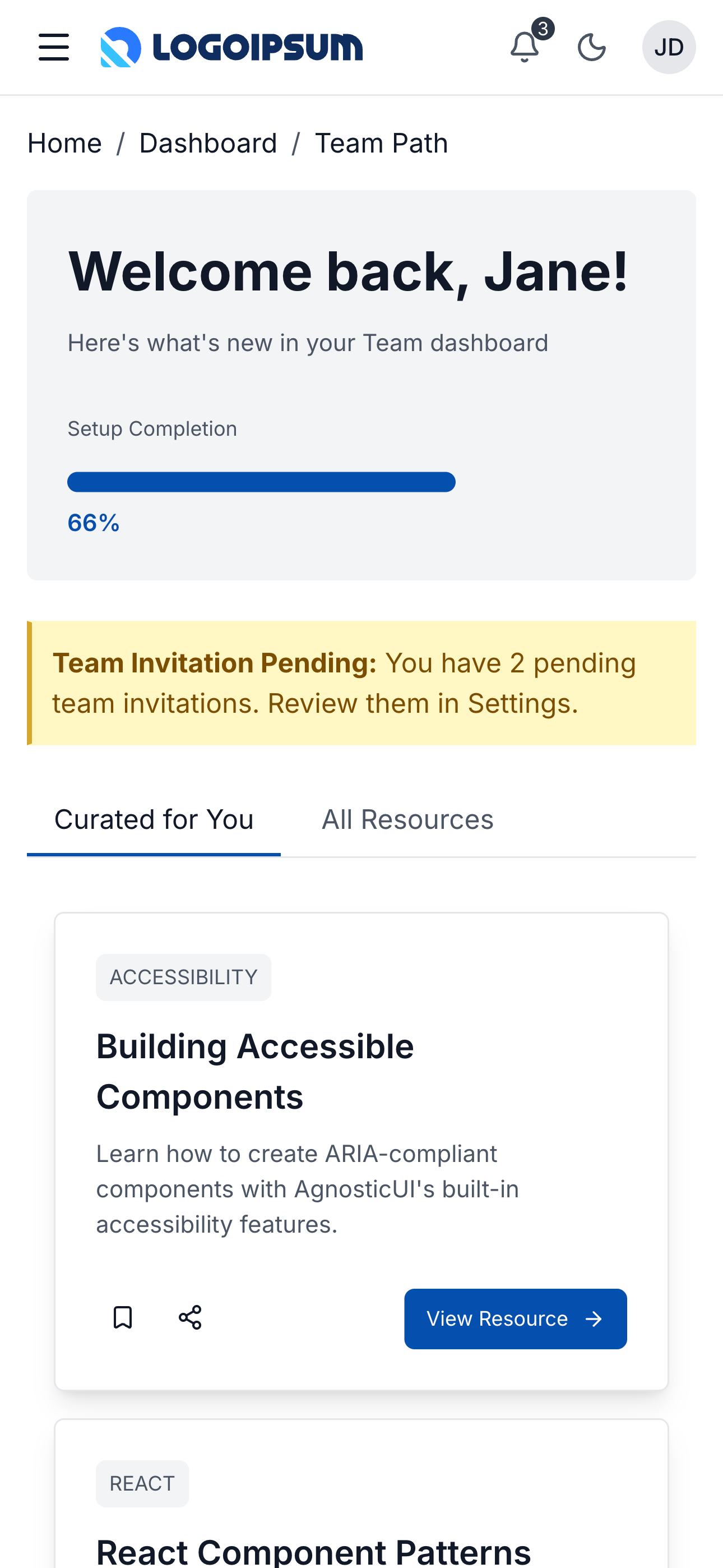The image size is (723, 1568).
Task: Select the Curated for You tab
Action: click(x=154, y=819)
